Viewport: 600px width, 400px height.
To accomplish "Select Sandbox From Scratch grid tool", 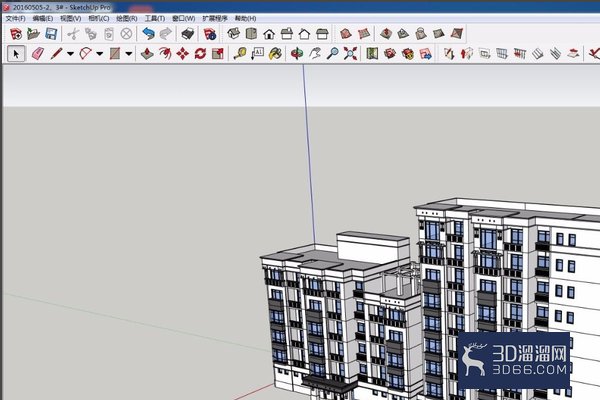I will (x=364, y=34).
